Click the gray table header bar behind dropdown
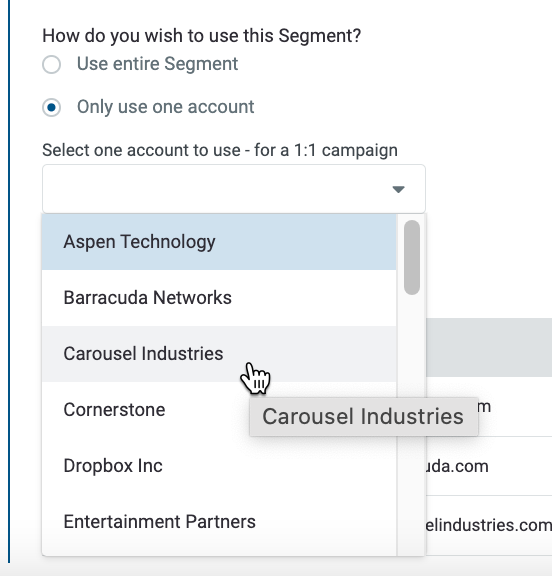552x576 pixels. (x=489, y=348)
